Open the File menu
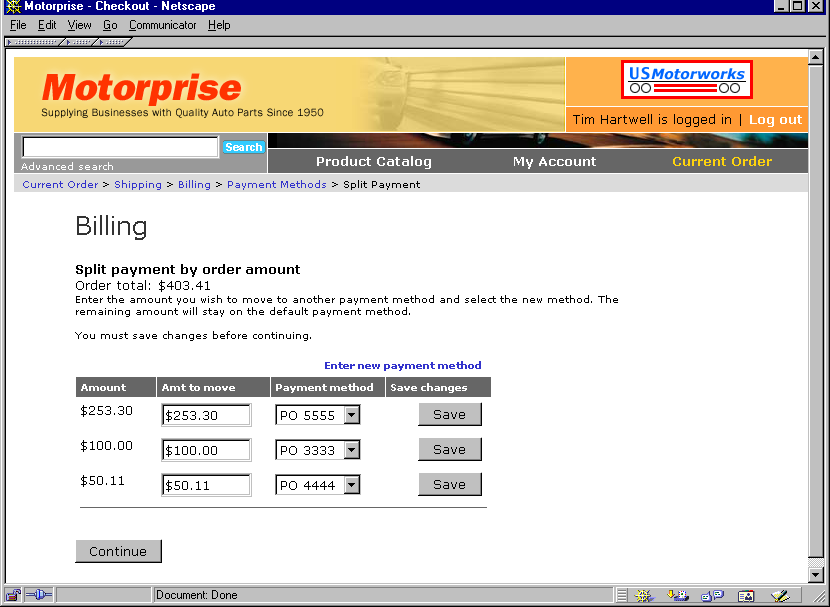Image resolution: width=830 pixels, height=607 pixels. click(18, 25)
